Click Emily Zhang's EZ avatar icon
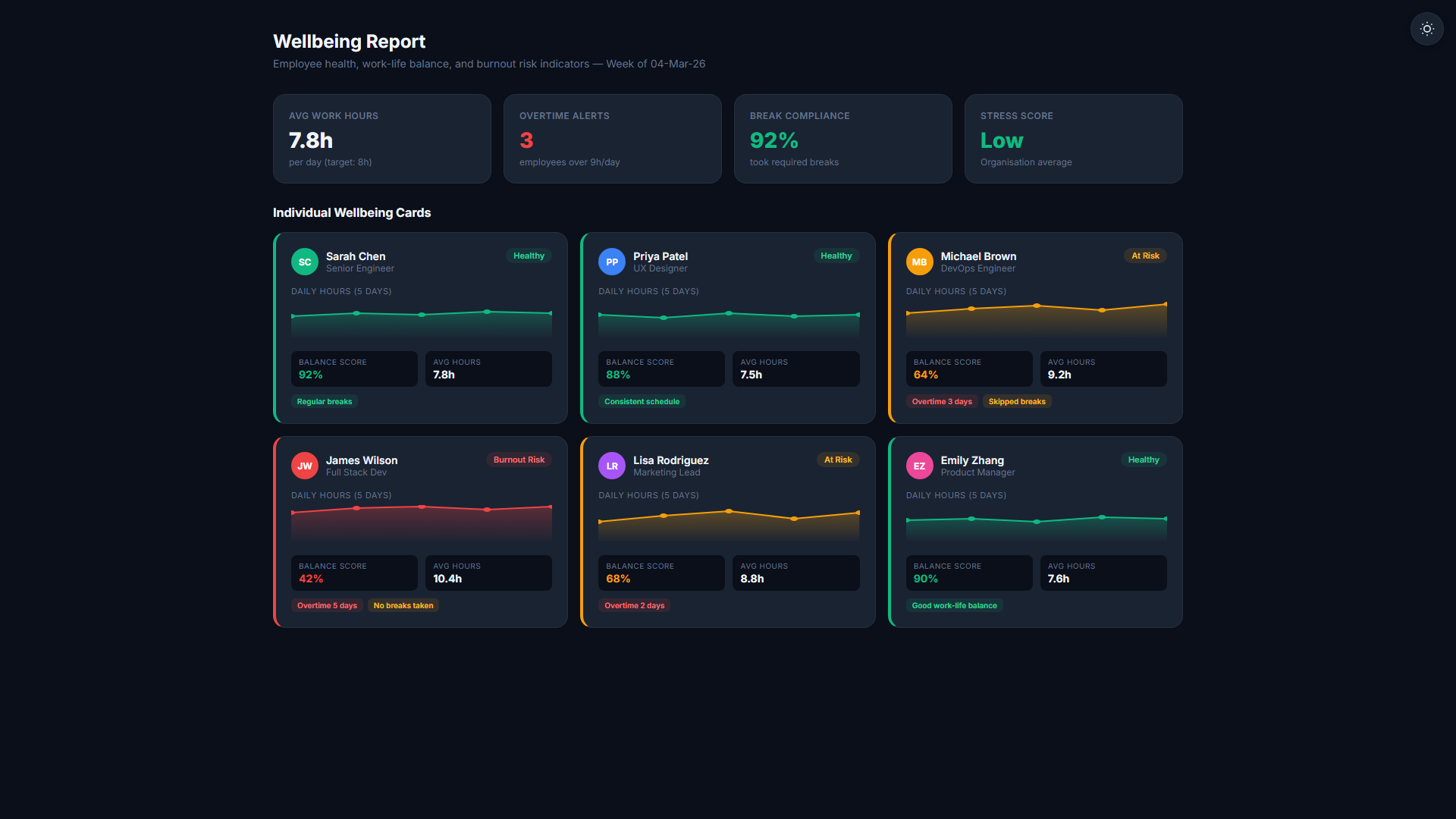 [x=919, y=466]
